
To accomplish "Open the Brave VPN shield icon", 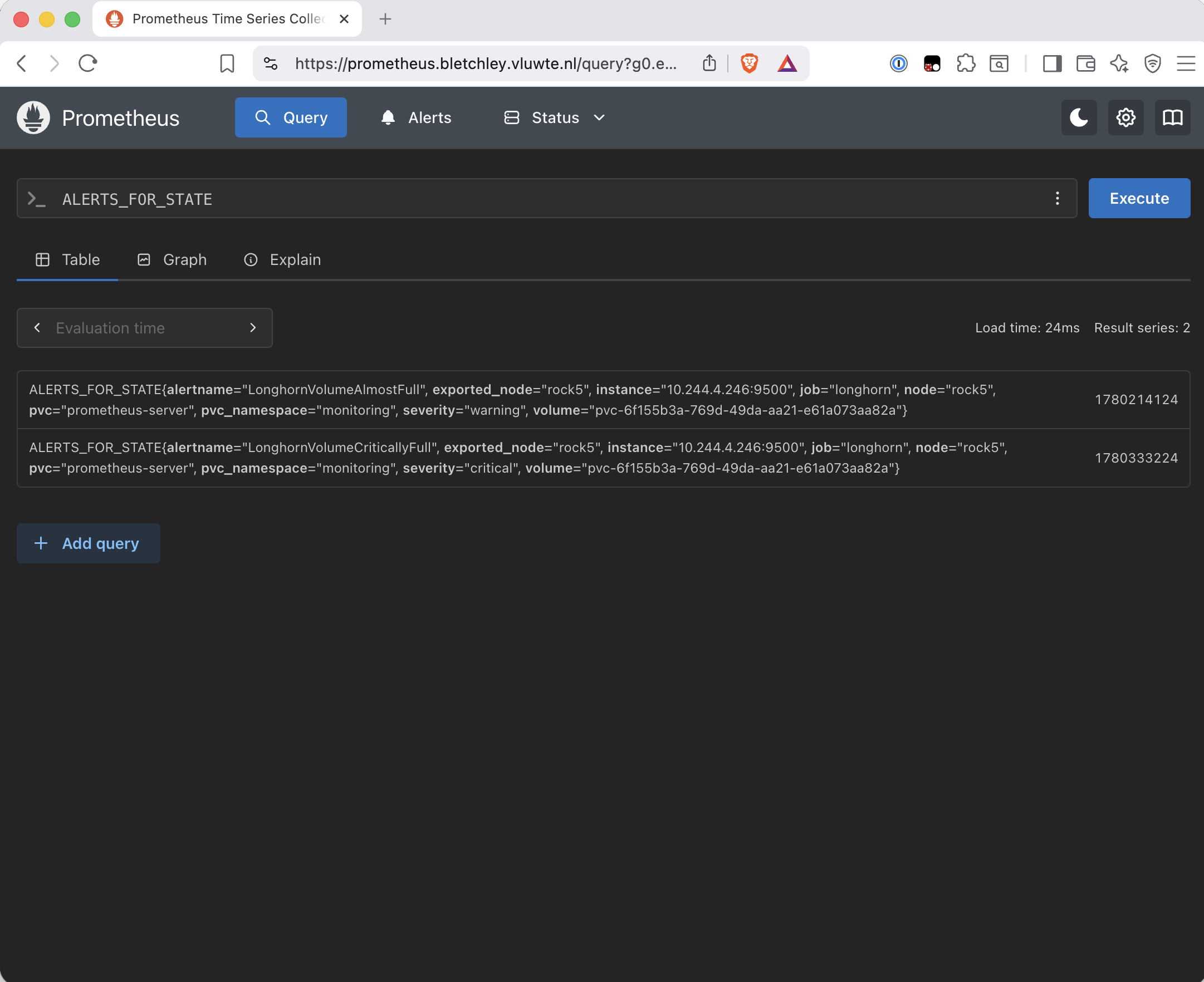I will 1153,63.
